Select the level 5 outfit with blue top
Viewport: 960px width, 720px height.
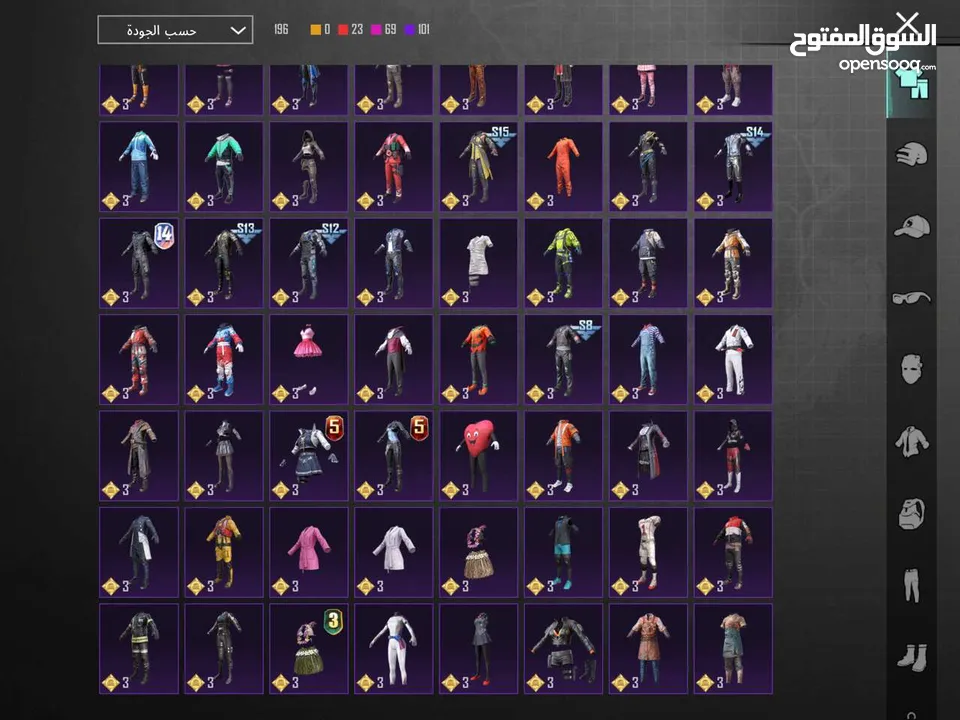pos(394,456)
